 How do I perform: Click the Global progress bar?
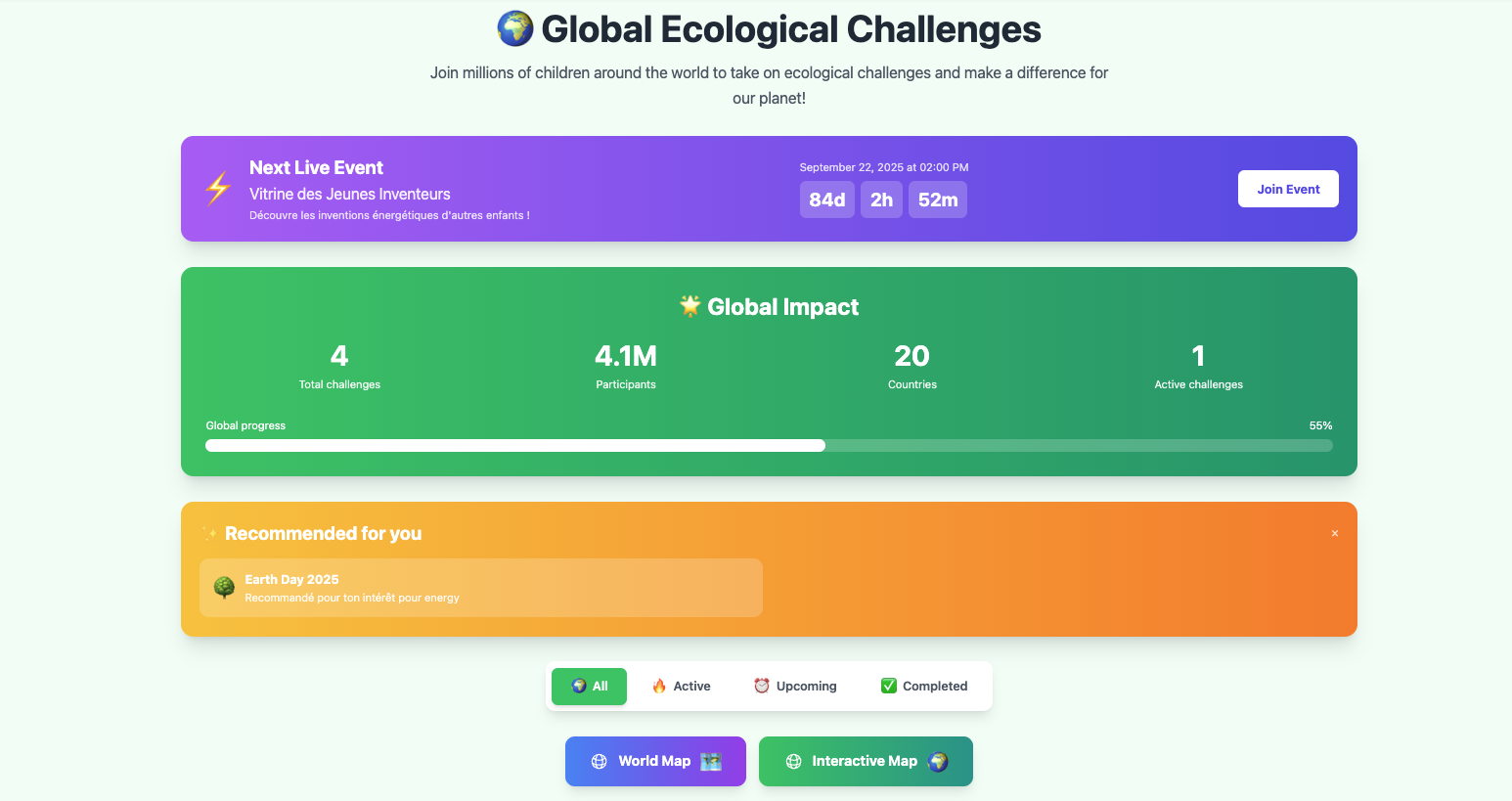tap(769, 446)
